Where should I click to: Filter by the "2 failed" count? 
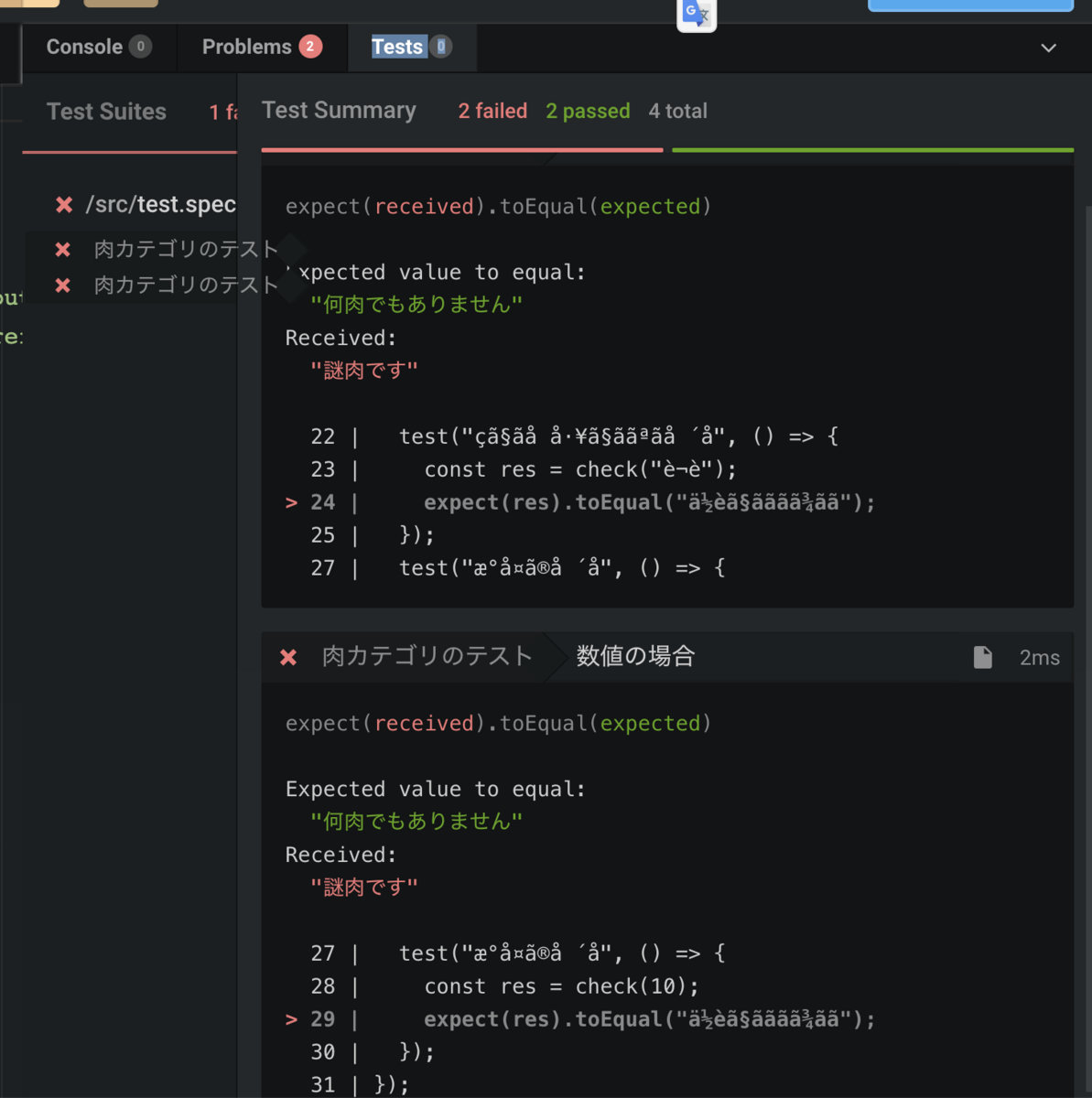492,111
